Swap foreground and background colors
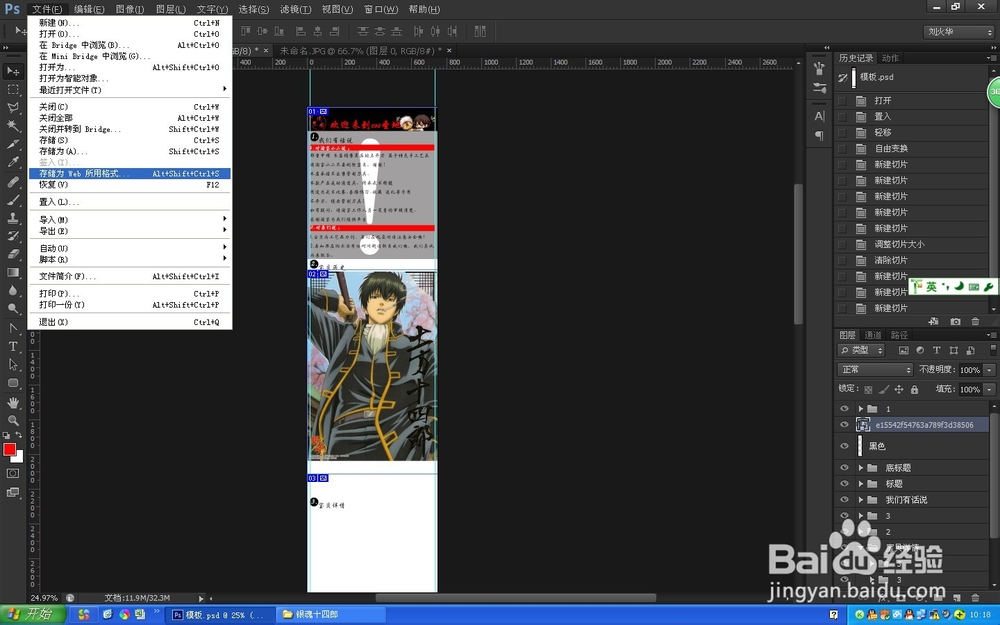The width and height of the screenshot is (1000, 625). pyautogui.click(x=19, y=435)
